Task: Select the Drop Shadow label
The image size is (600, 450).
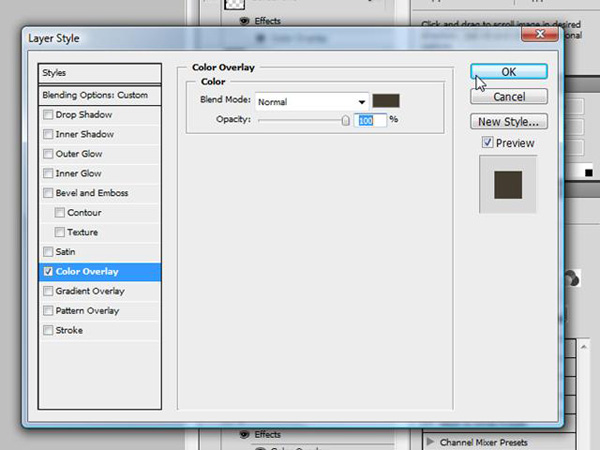Action: tap(84, 115)
